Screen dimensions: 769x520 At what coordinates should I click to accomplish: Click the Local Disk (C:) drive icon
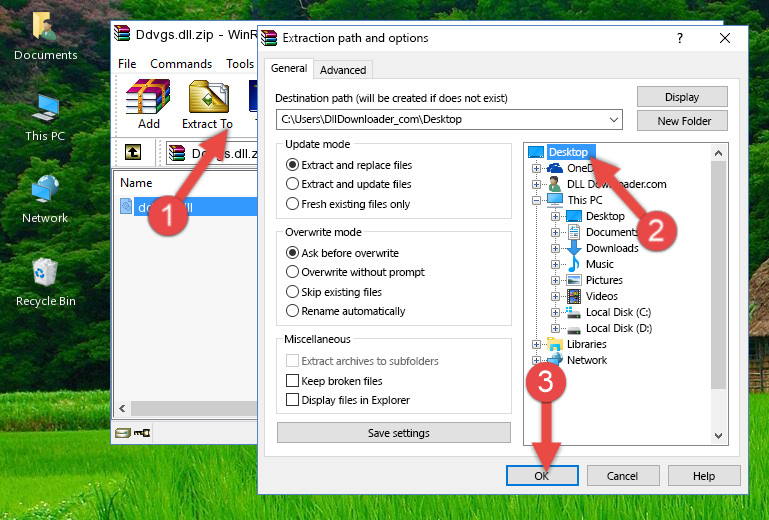tap(573, 312)
